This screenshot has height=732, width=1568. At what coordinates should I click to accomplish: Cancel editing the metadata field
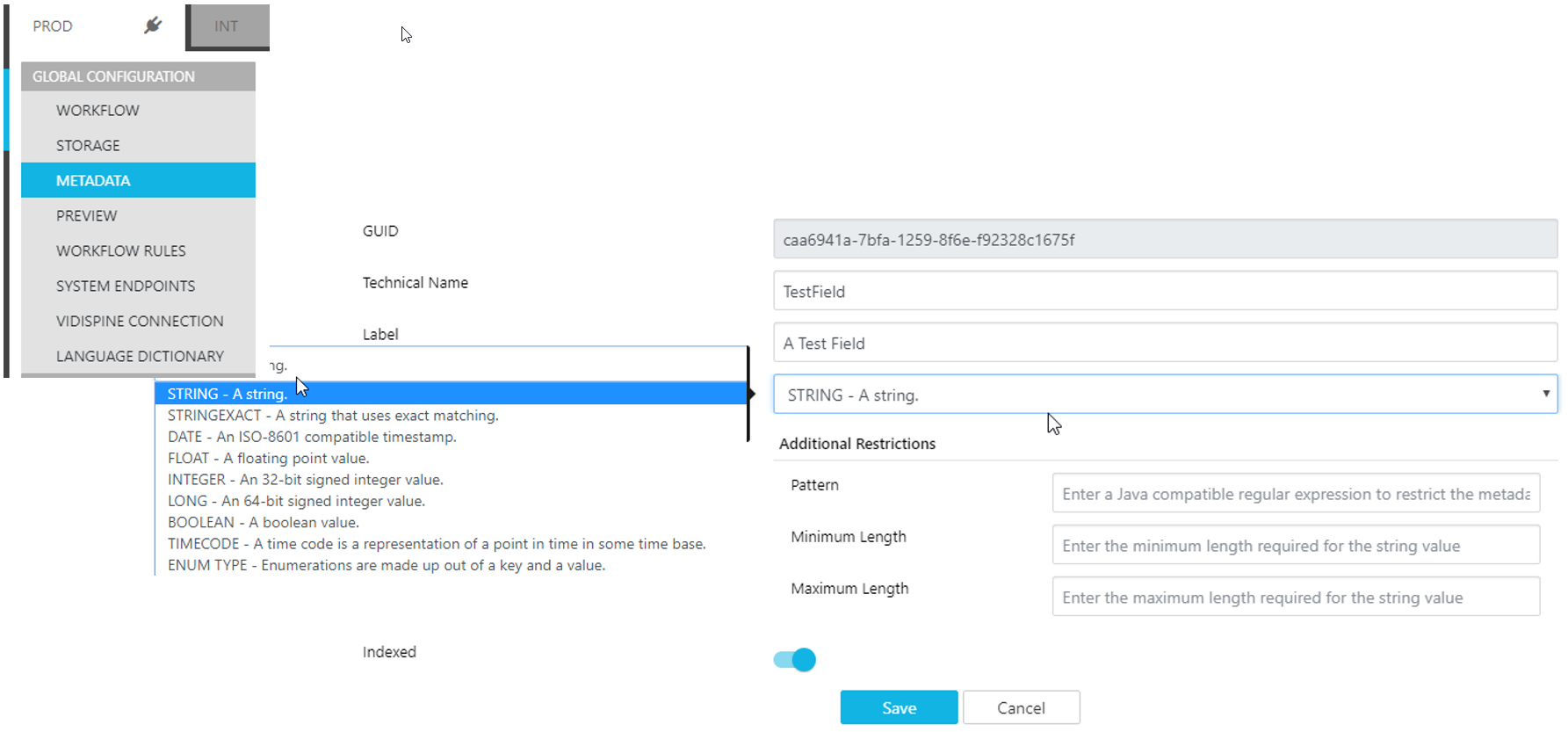[1021, 707]
